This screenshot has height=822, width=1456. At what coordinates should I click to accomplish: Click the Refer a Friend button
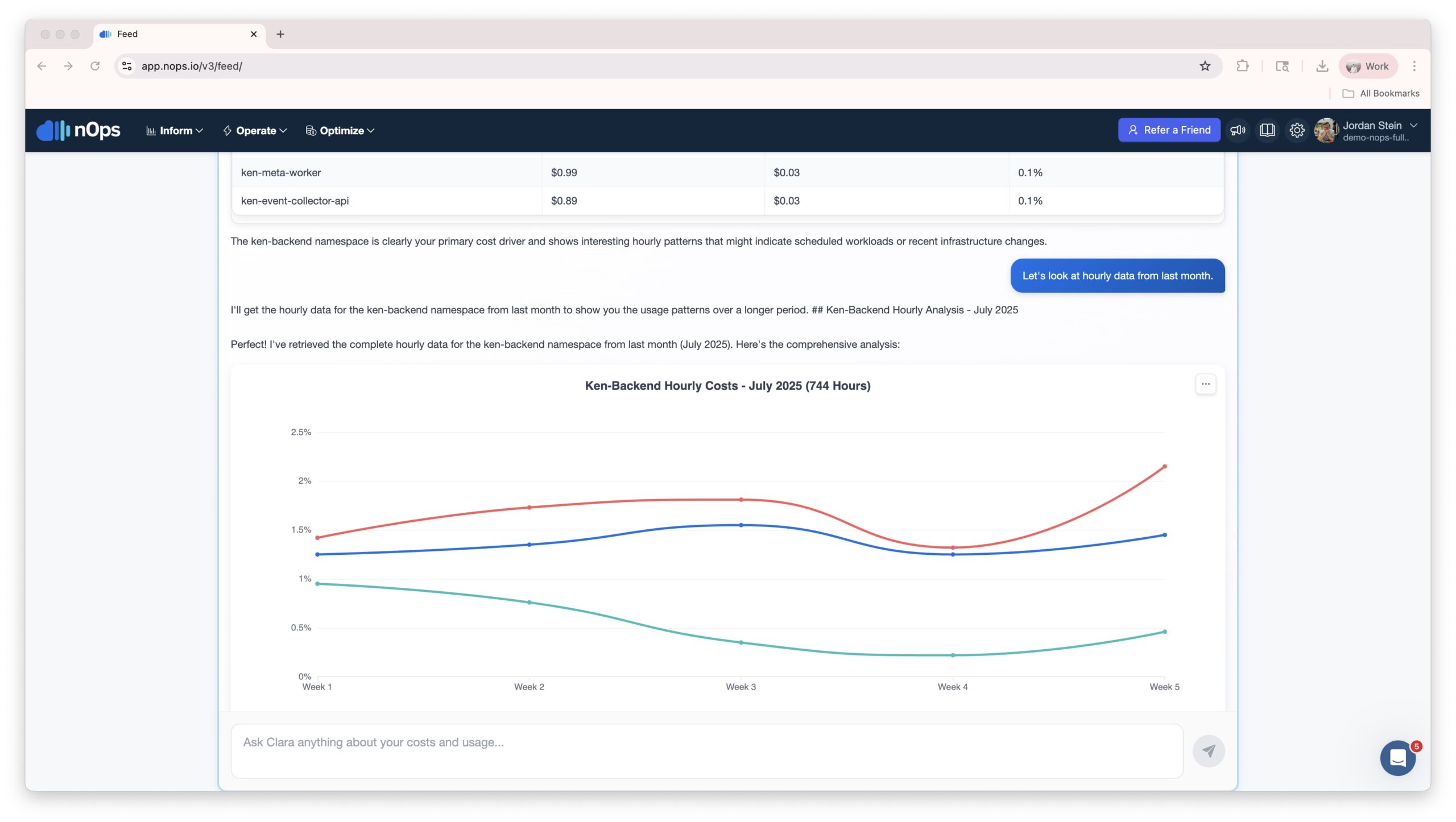click(1169, 130)
